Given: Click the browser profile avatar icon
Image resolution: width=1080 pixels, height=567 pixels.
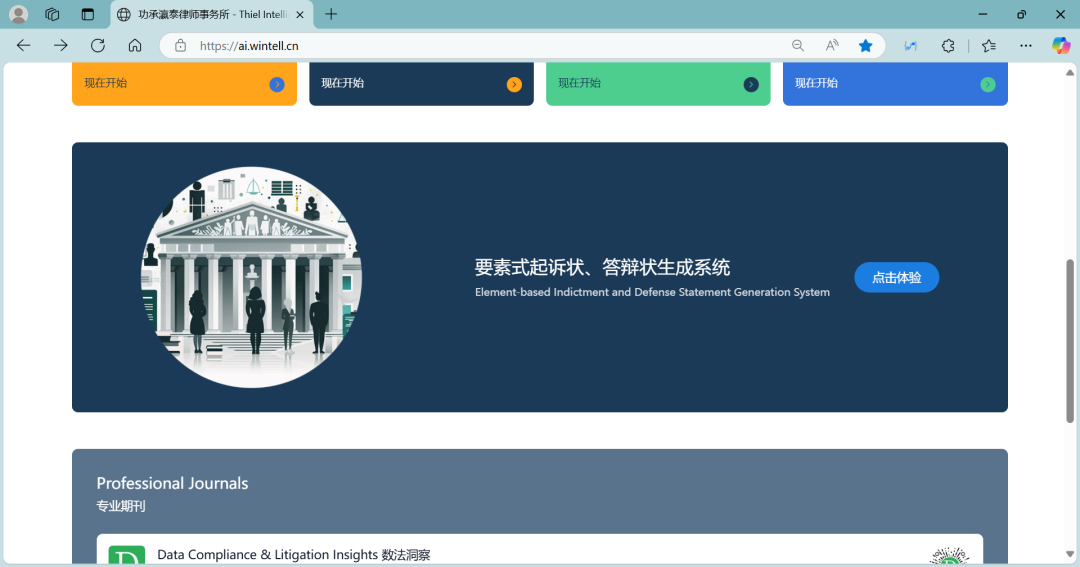Looking at the screenshot, I should click(18, 14).
